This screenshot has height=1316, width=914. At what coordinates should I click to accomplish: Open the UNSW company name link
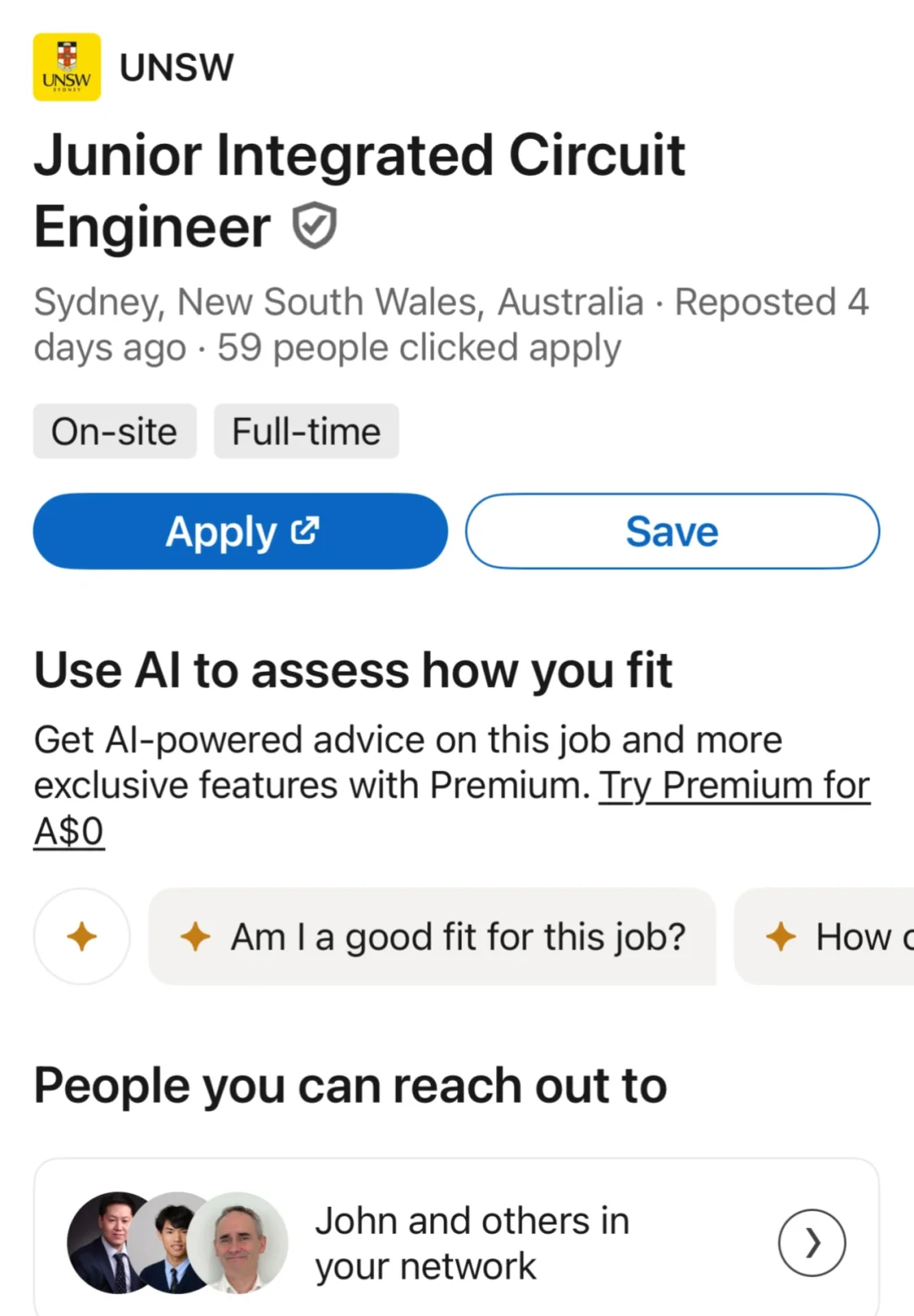pos(176,68)
